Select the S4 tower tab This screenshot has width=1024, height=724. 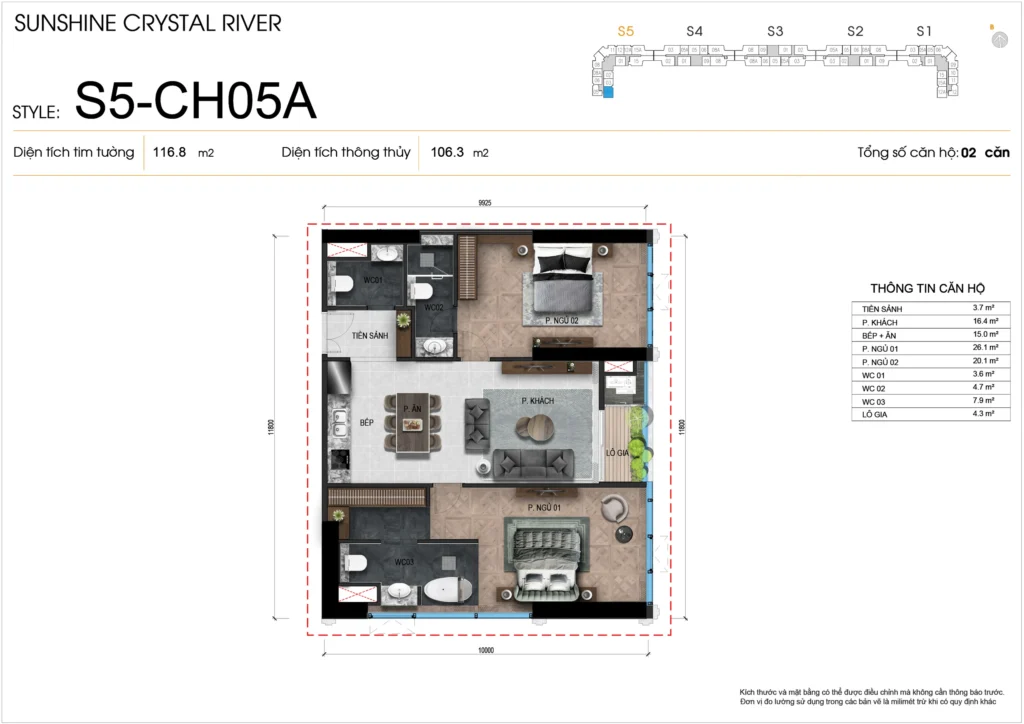click(x=695, y=31)
